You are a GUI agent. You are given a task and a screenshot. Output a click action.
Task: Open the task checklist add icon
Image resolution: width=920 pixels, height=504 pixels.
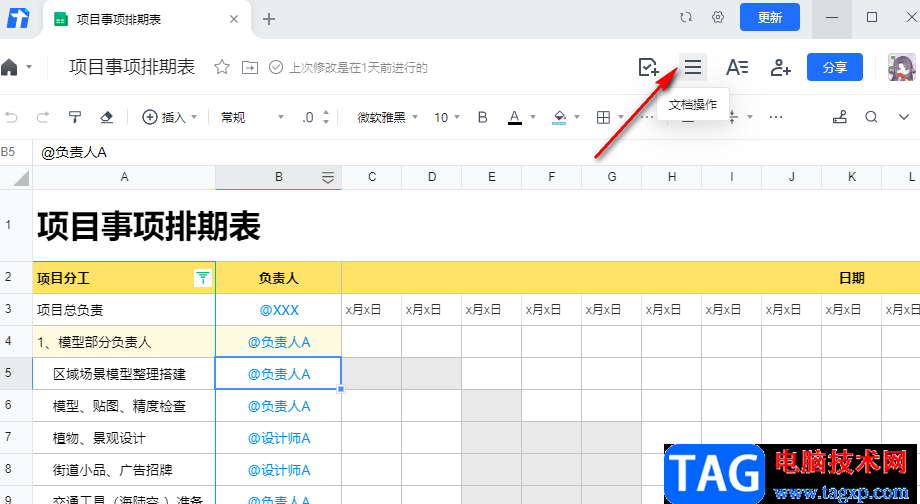point(648,67)
